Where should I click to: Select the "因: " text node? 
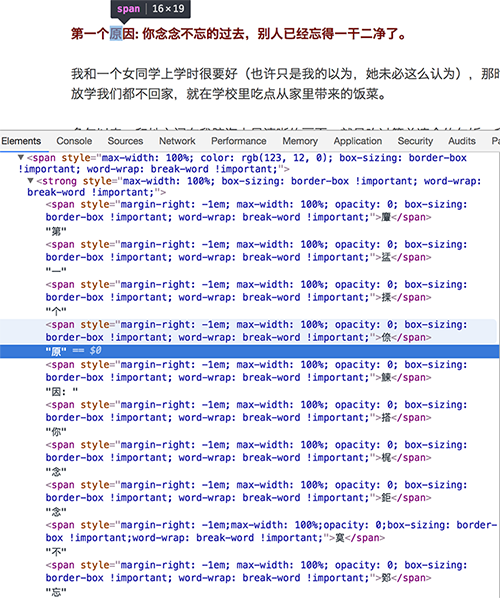62,391
